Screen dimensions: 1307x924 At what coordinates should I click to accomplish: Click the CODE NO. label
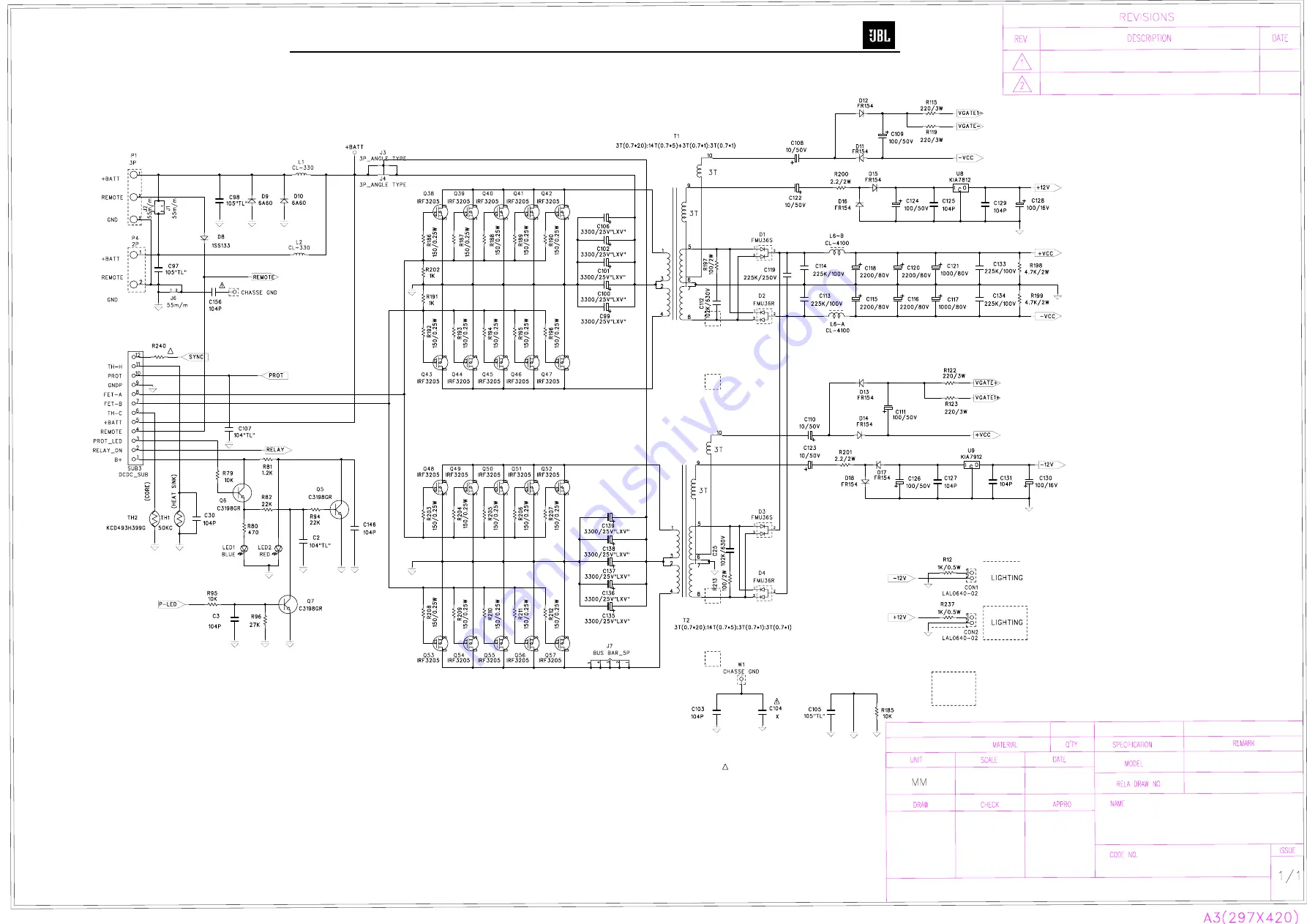click(1123, 854)
